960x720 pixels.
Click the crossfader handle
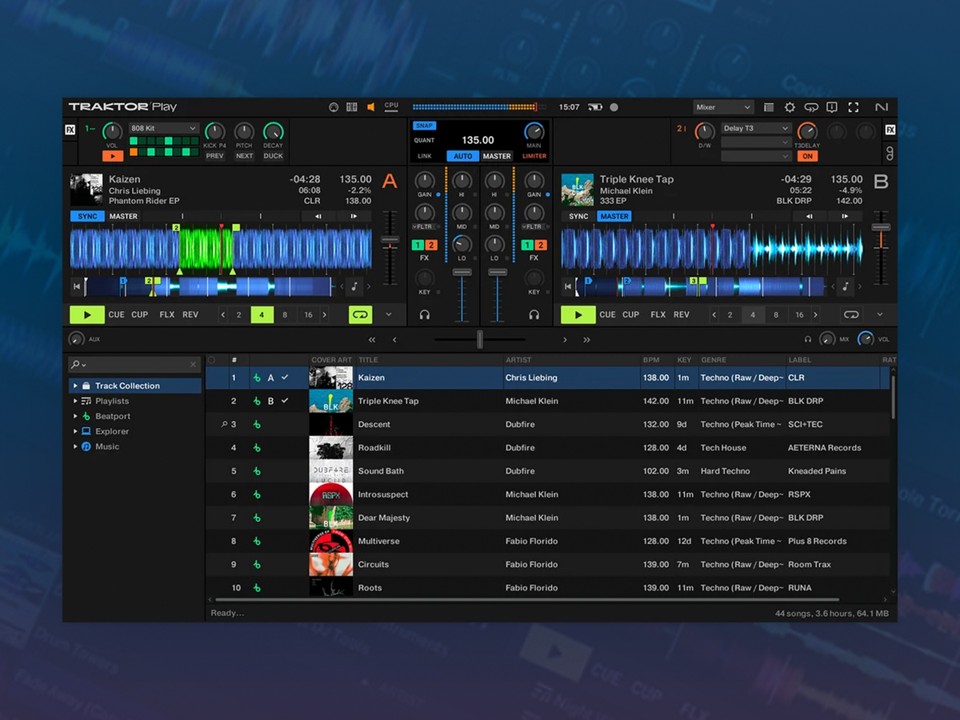(480, 339)
